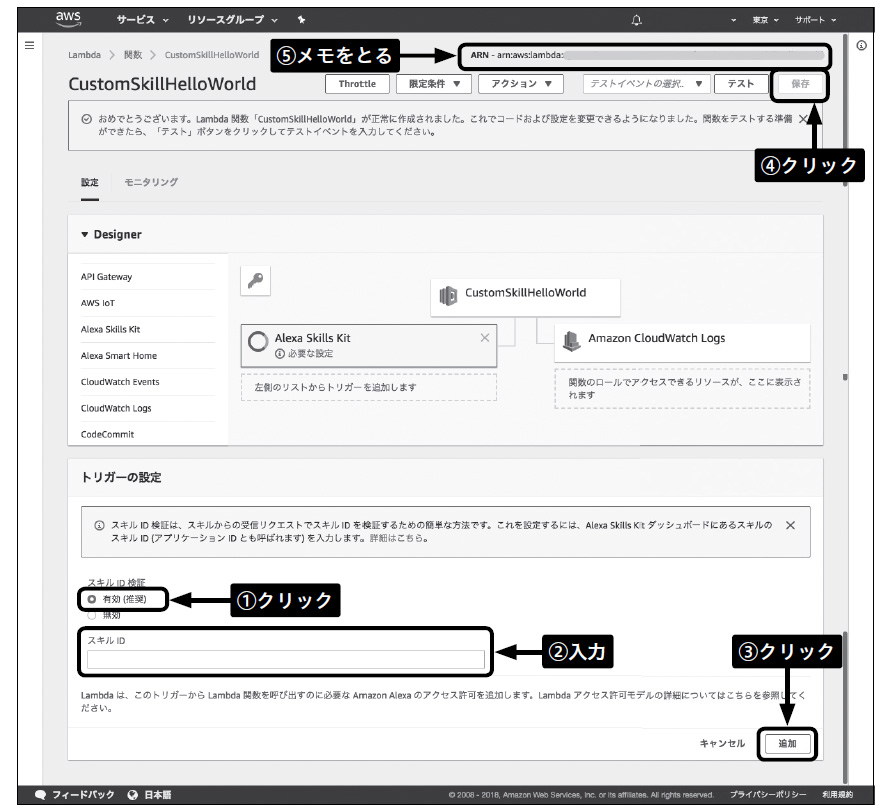Select the Alexa Skills Kit trigger card

pos(369,346)
